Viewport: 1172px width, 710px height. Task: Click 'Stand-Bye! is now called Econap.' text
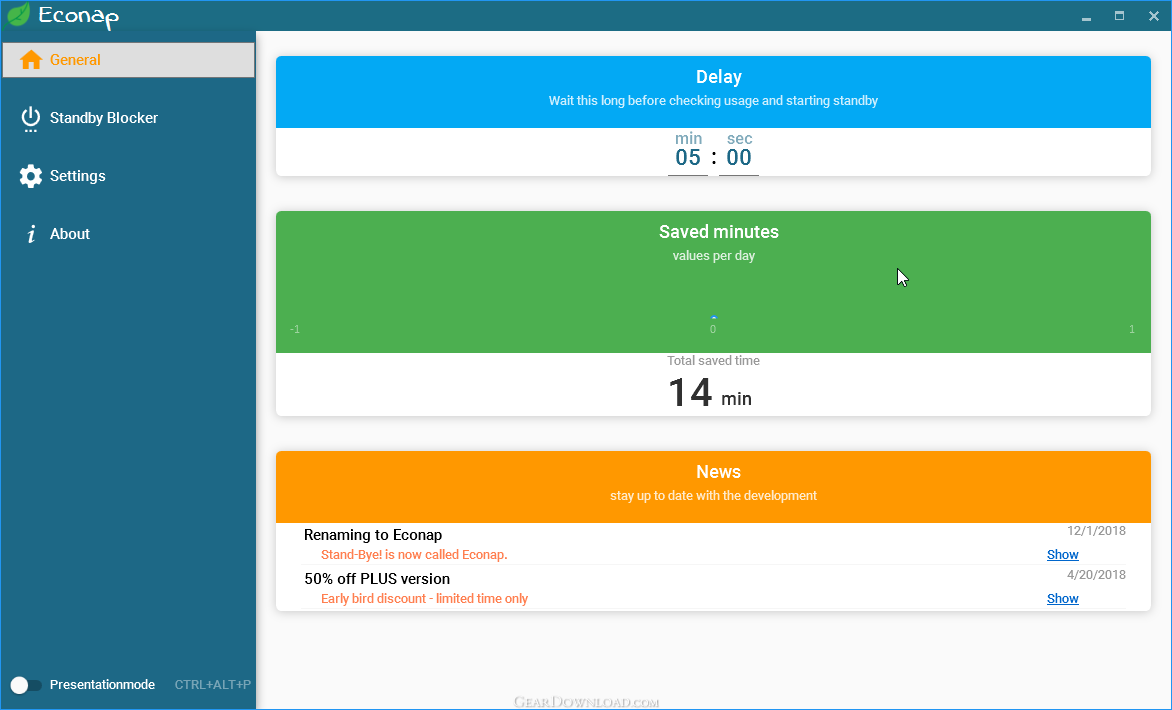tap(414, 555)
